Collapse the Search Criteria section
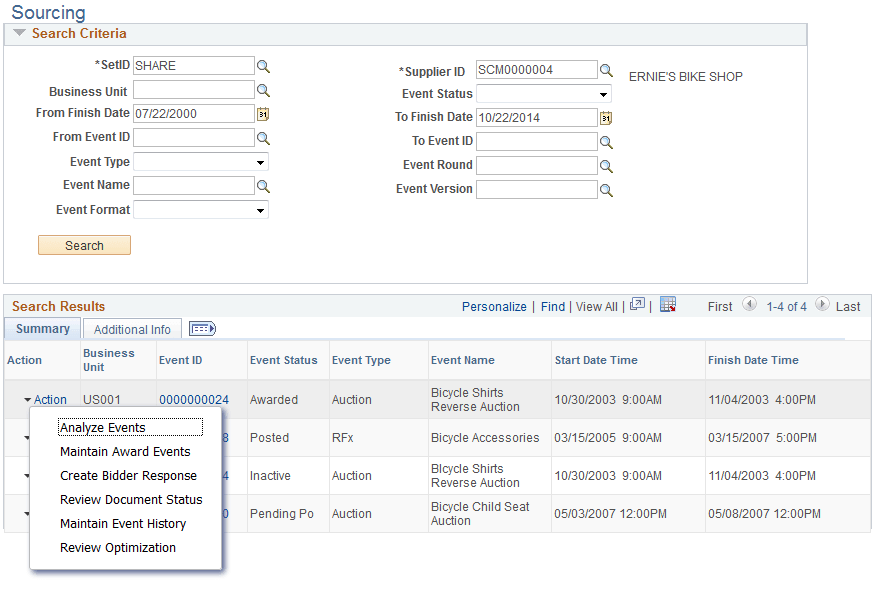The width and height of the screenshot is (881, 590). pyautogui.click(x=19, y=33)
